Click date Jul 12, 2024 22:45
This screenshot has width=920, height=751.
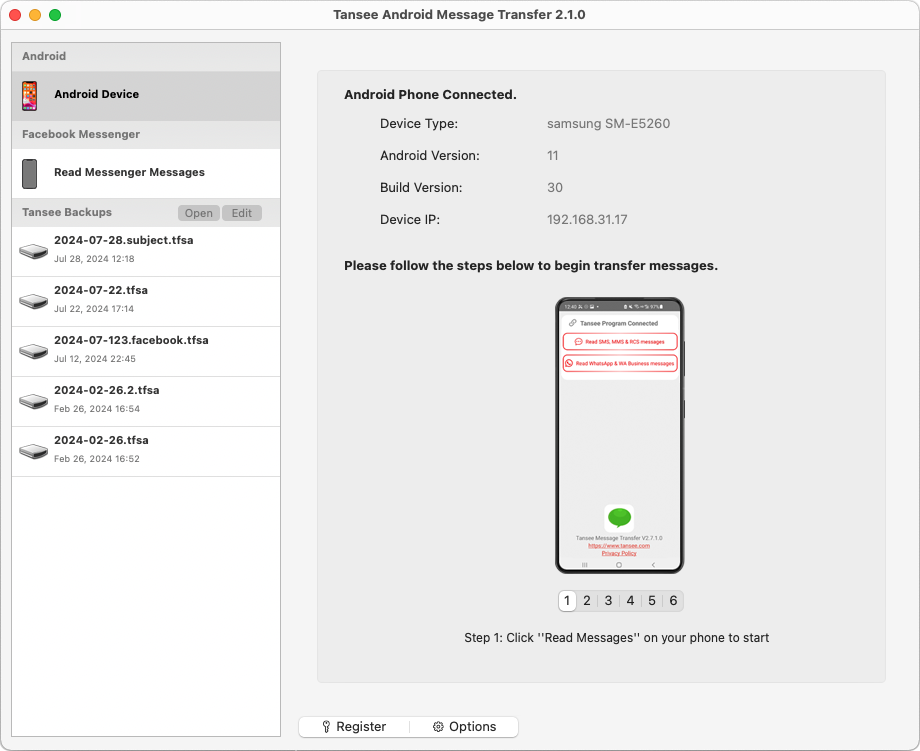94,358
